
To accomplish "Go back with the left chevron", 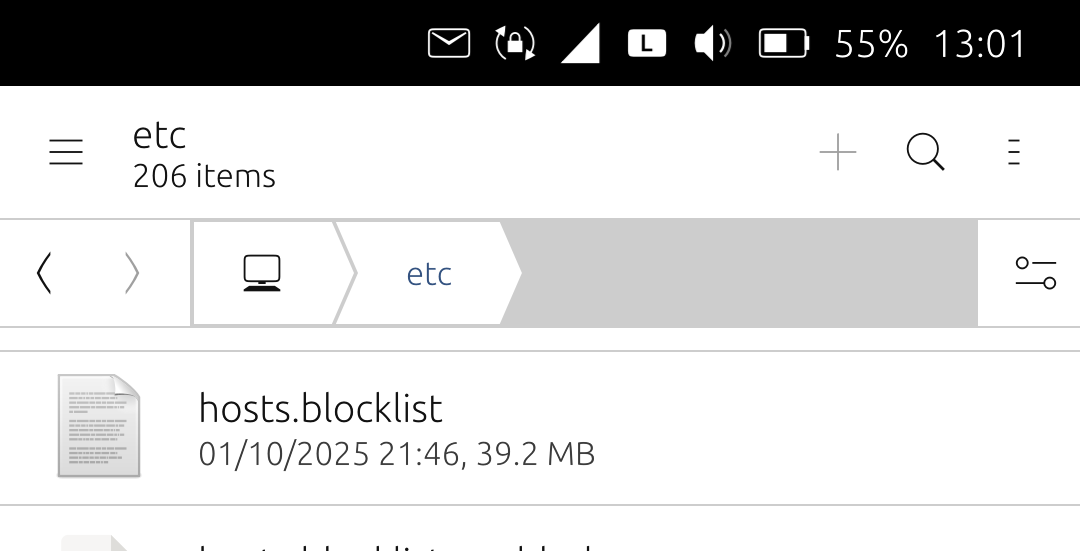I will 44,273.
